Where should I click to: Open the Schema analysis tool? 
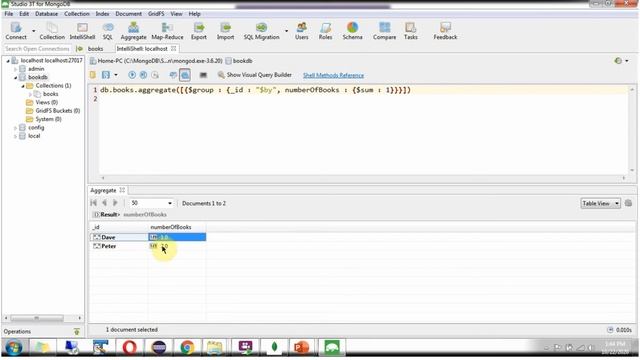click(352, 31)
